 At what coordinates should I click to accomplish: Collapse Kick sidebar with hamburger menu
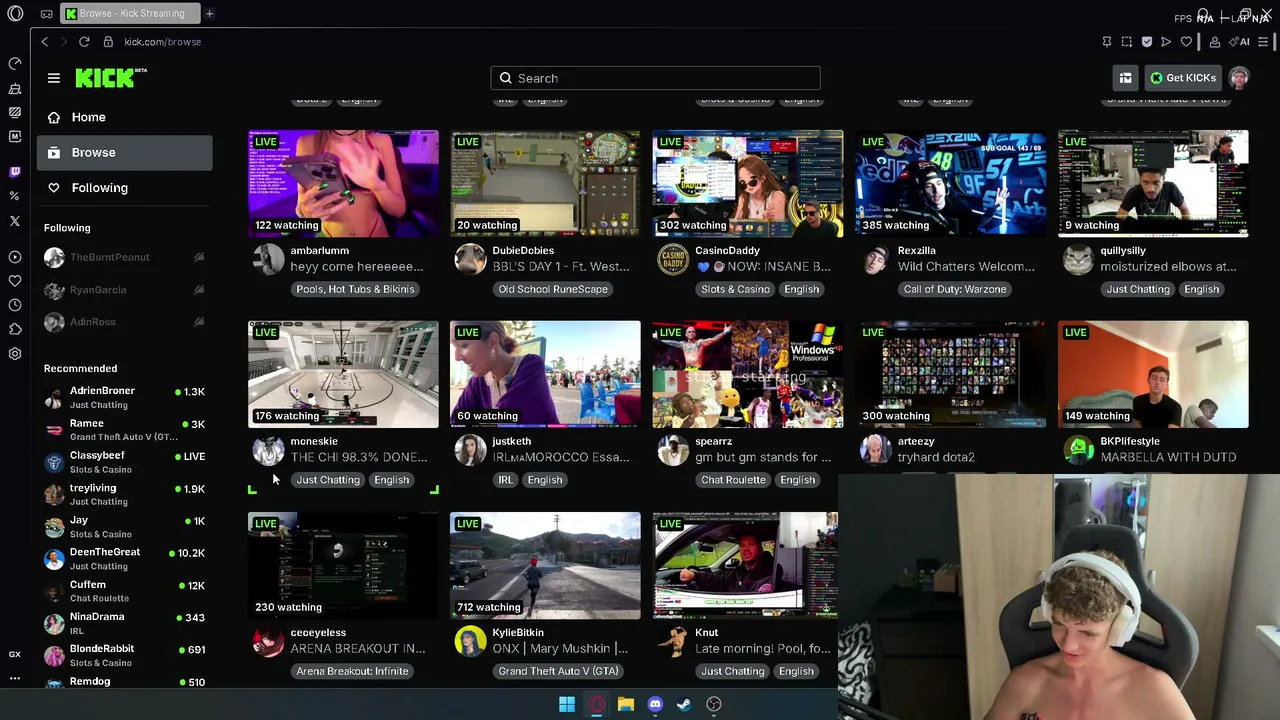point(54,78)
